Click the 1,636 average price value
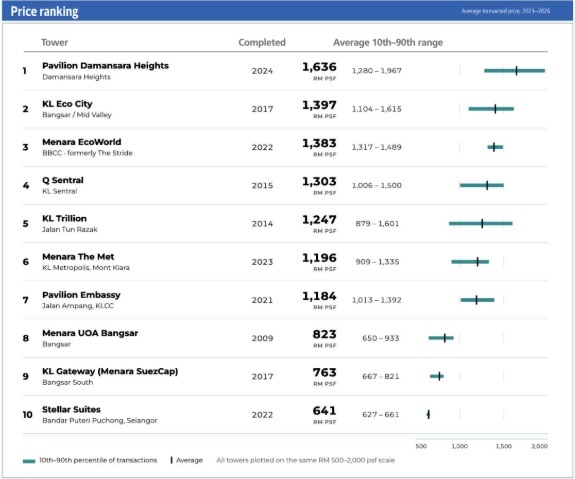Image resolution: width=575 pixels, height=479 pixels. coord(319,67)
